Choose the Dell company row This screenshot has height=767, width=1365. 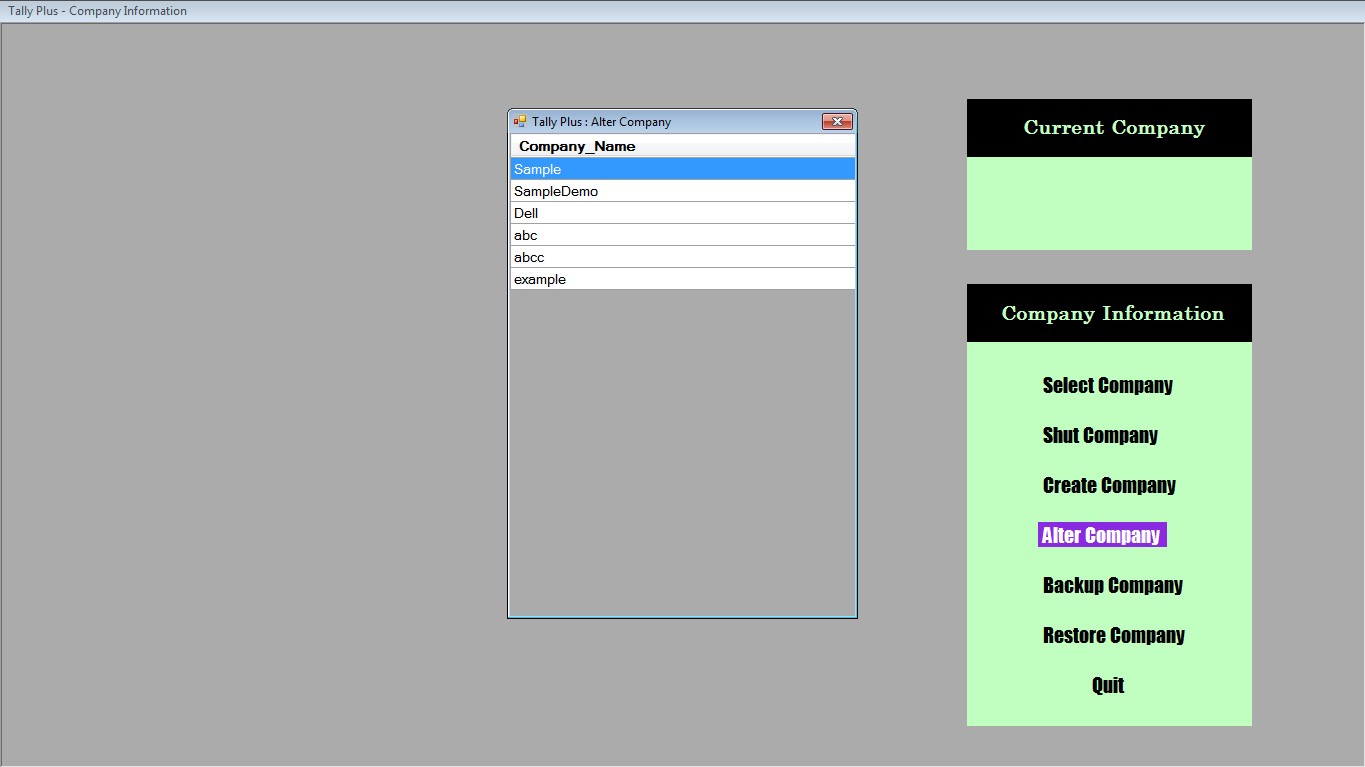[x=683, y=213]
